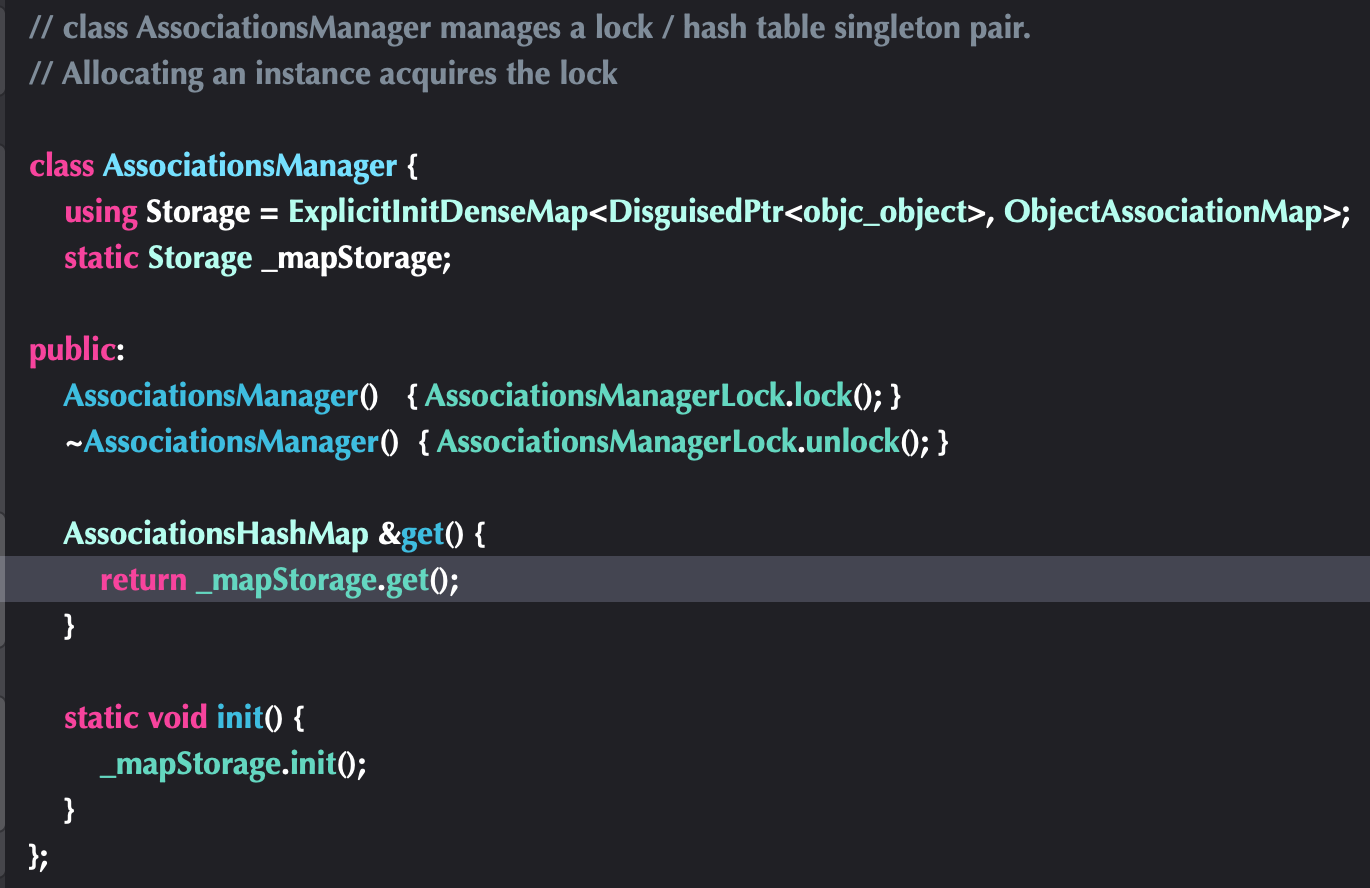Click the 'using' keyword
This screenshot has height=888, width=1370.
point(100,211)
